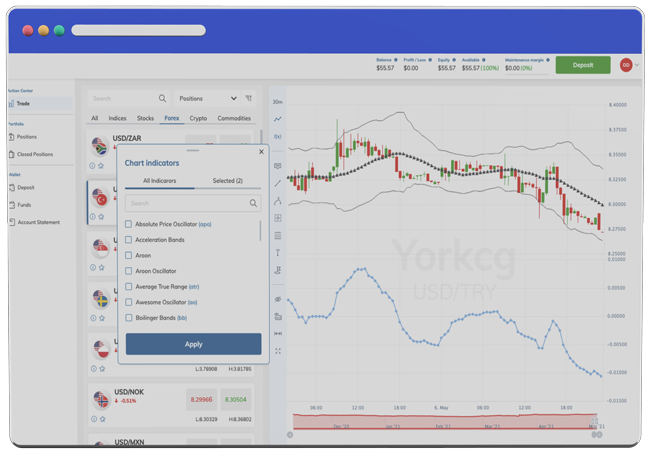Switch to the Stocks tab

[x=145, y=118]
